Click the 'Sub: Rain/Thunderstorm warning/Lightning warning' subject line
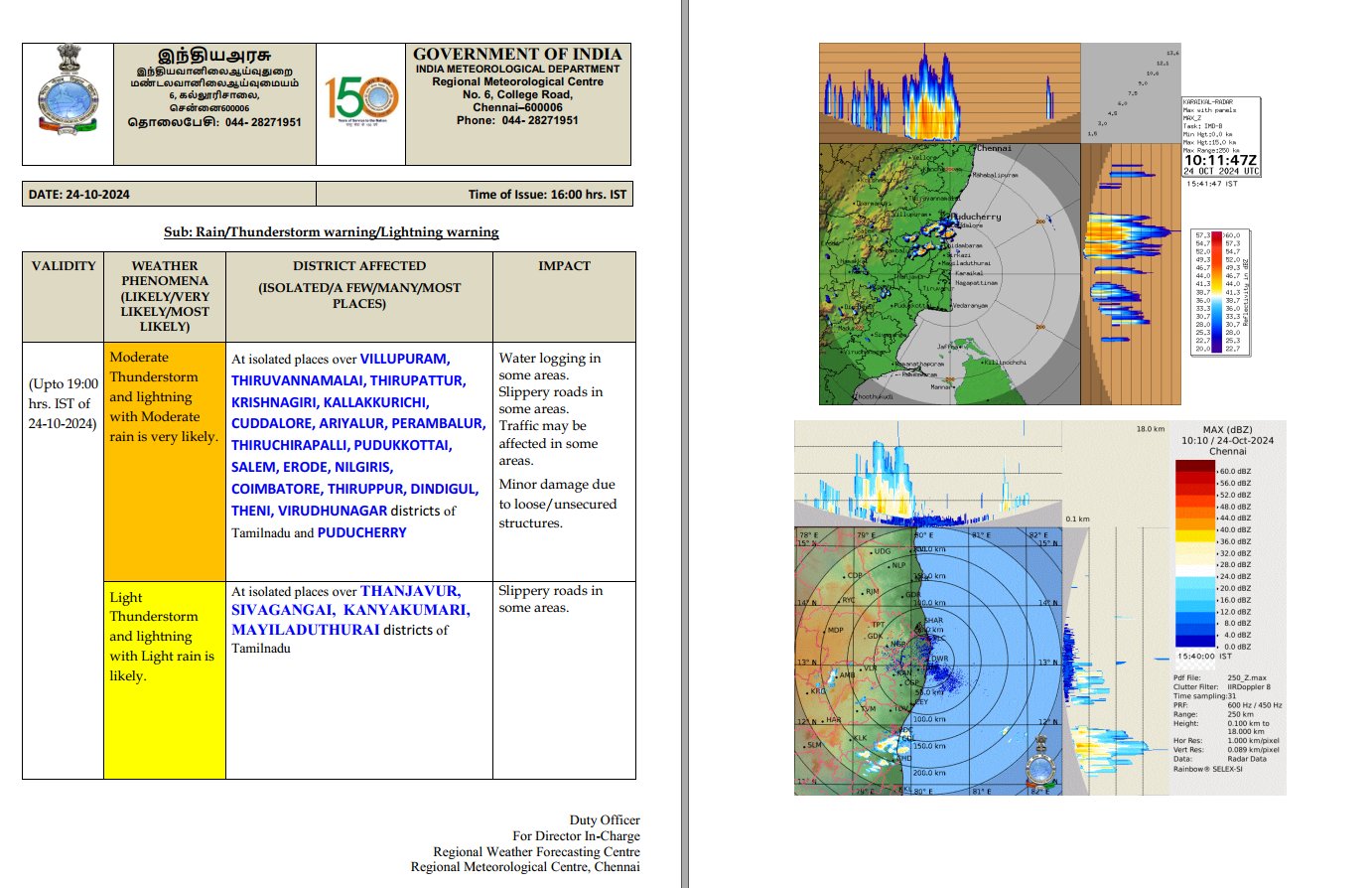 [332, 232]
